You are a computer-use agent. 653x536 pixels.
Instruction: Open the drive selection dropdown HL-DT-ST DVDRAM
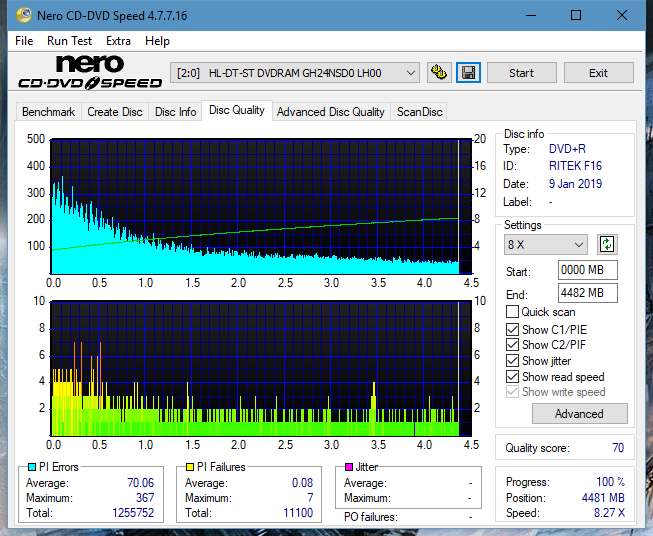click(294, 73)
